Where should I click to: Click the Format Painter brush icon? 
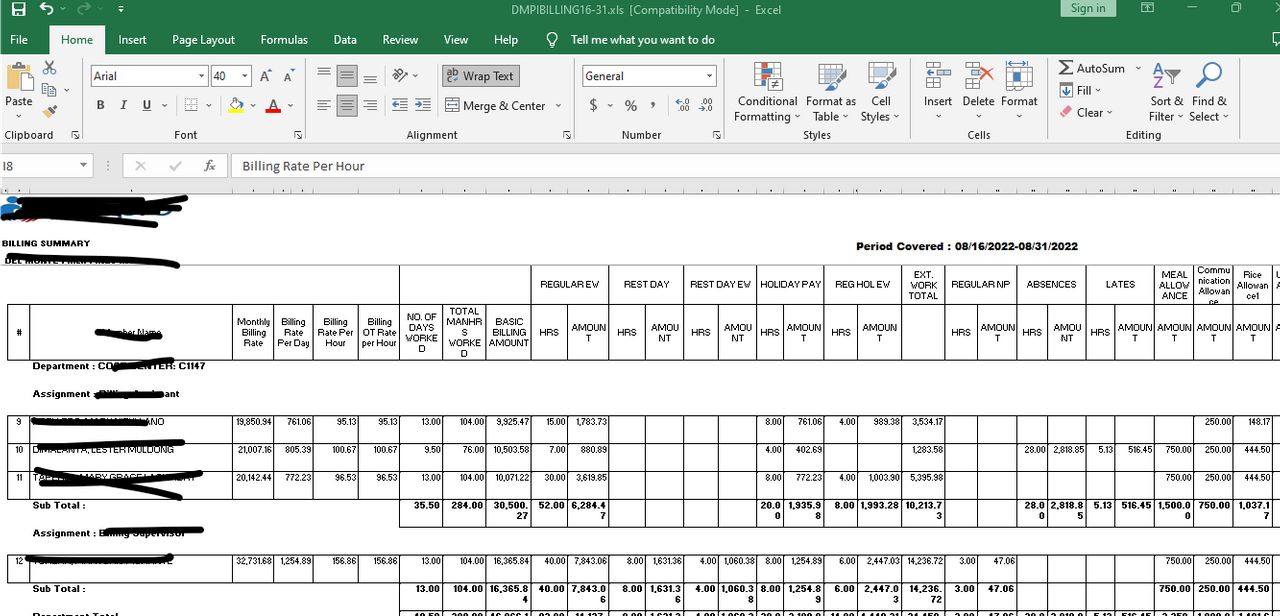(x=50, y=111)
